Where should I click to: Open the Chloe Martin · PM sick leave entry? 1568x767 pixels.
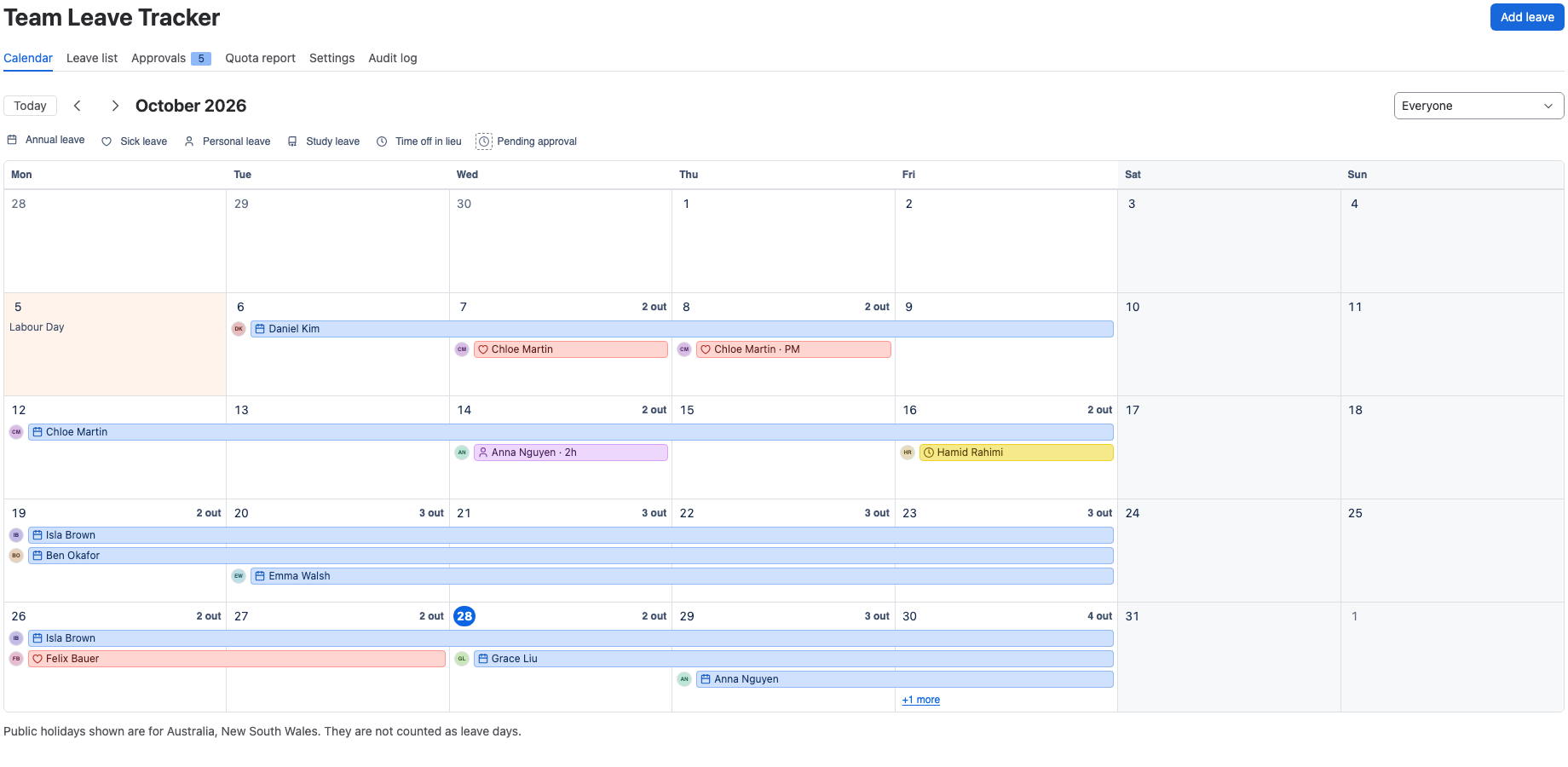click(793, 349)
